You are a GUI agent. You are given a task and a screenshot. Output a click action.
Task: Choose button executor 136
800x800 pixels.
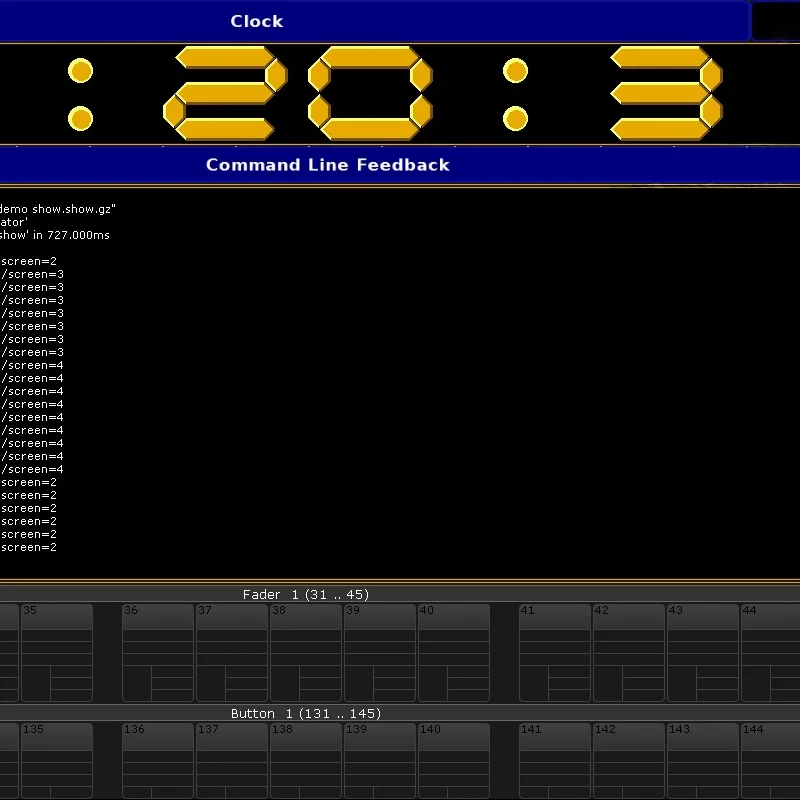pyautogui.click(x=158, y=761)
